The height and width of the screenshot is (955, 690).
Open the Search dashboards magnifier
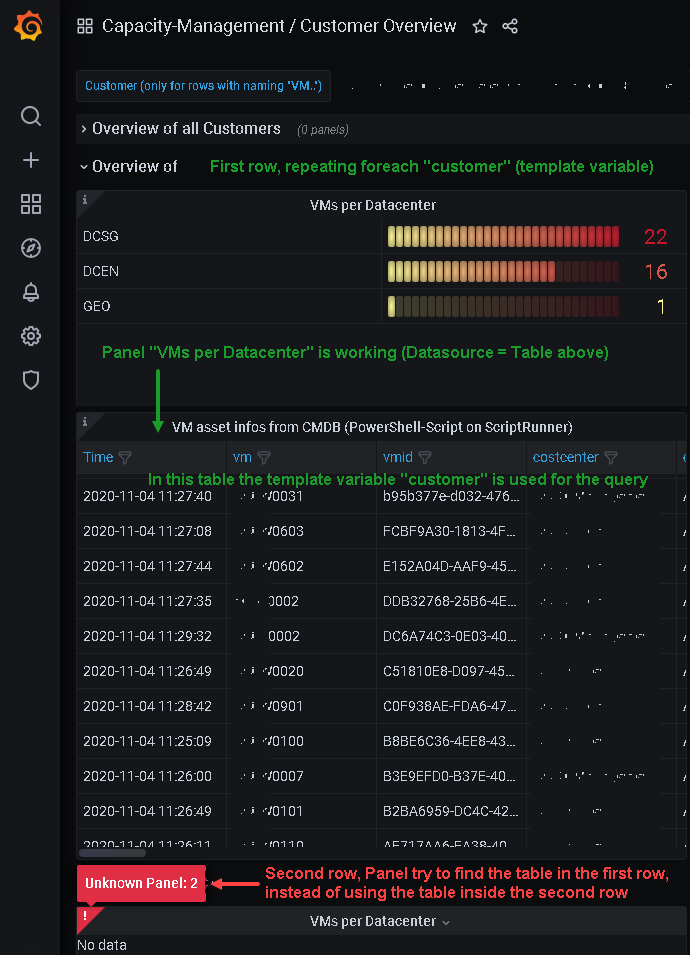[30, 116]
